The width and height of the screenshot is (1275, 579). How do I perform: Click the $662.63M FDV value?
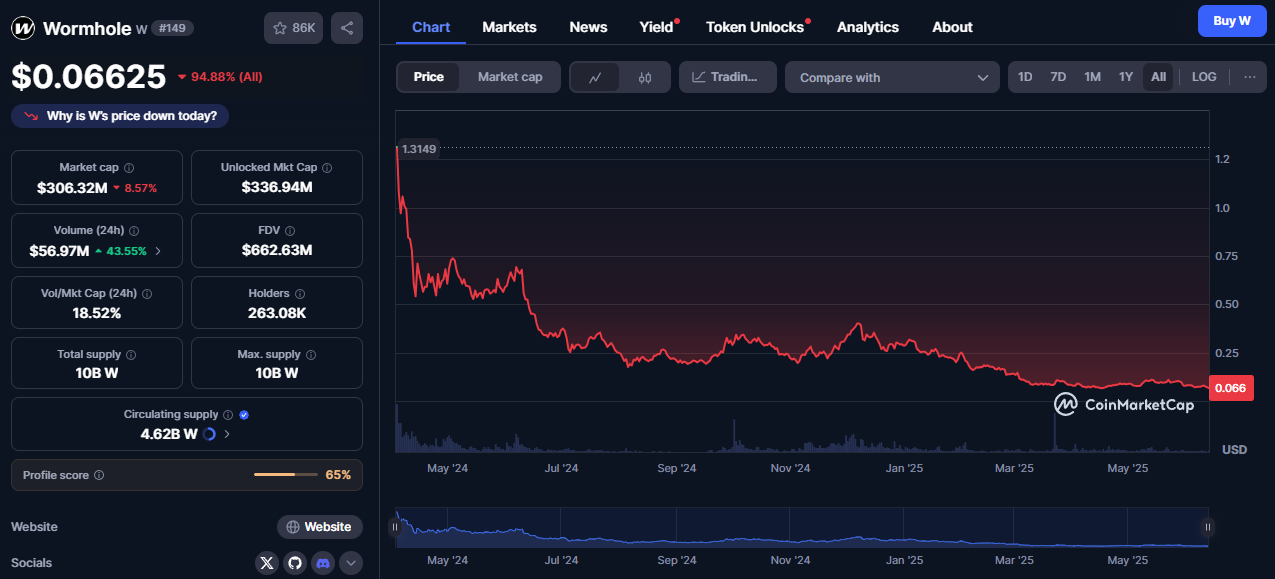(277, 250)
